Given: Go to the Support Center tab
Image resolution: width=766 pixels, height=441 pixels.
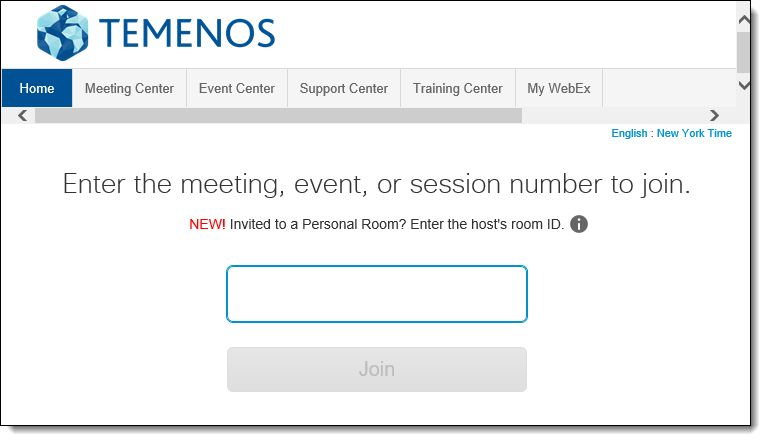Looking at the screenshot, I should click(x=344, y=88).
